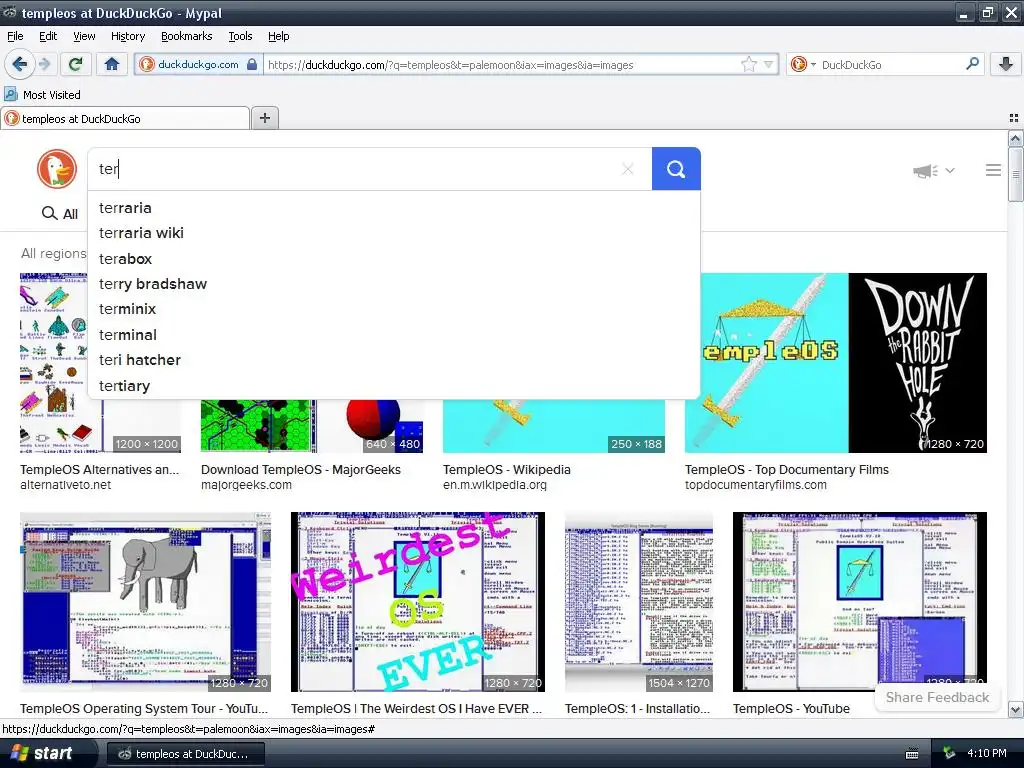Choose 'terabox' suggestion
This screenshot has width=1024, height=768.
[x=394, y=259]
